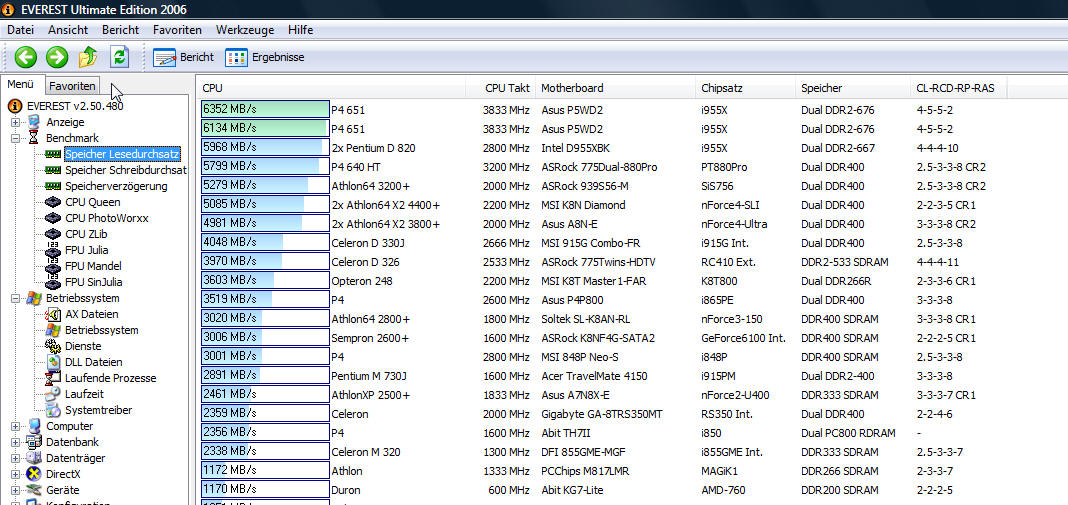This screenshot has height=505, width=1068.
Task: Expand the Datenbank tree node
Action: [x=16, y=442]
